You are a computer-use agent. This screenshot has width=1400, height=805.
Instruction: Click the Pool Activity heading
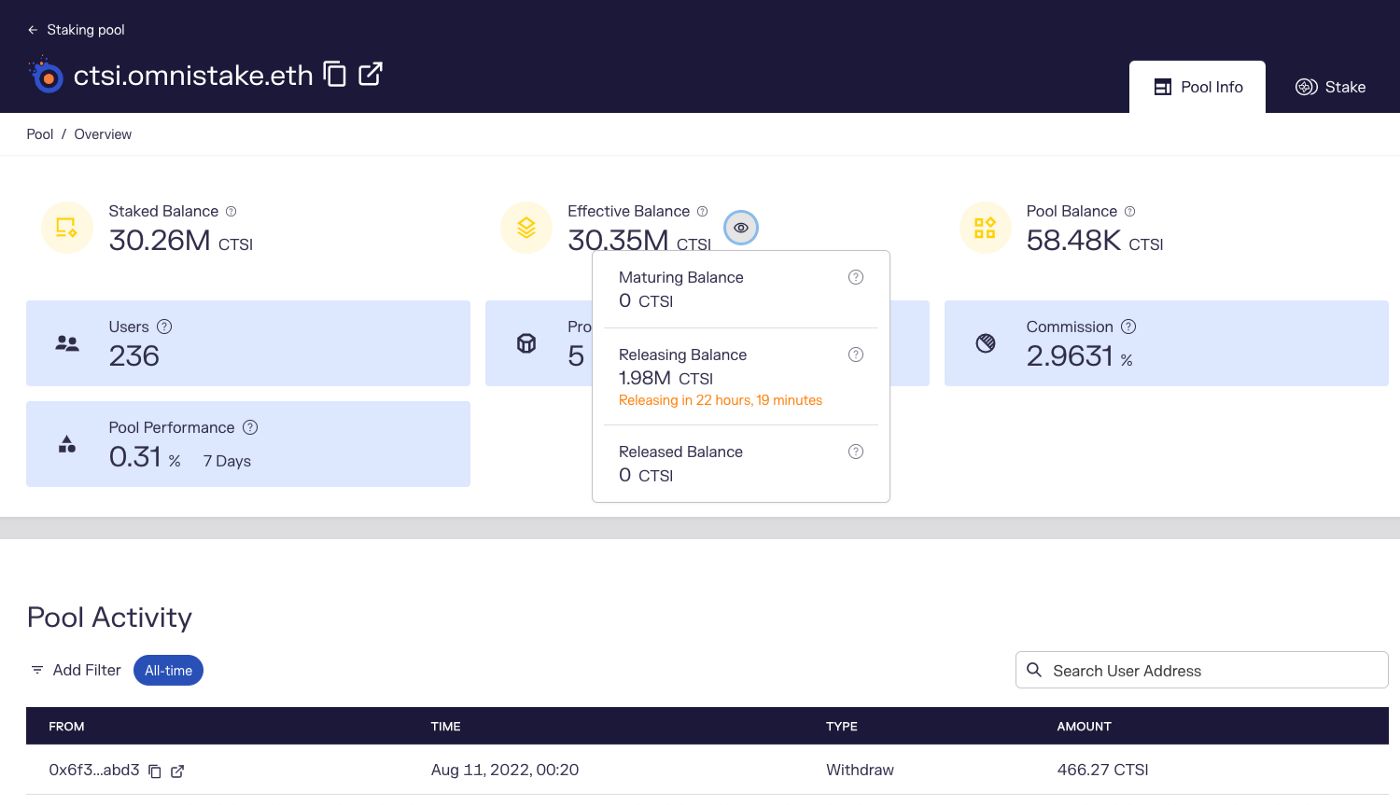[x=109, y=617]
